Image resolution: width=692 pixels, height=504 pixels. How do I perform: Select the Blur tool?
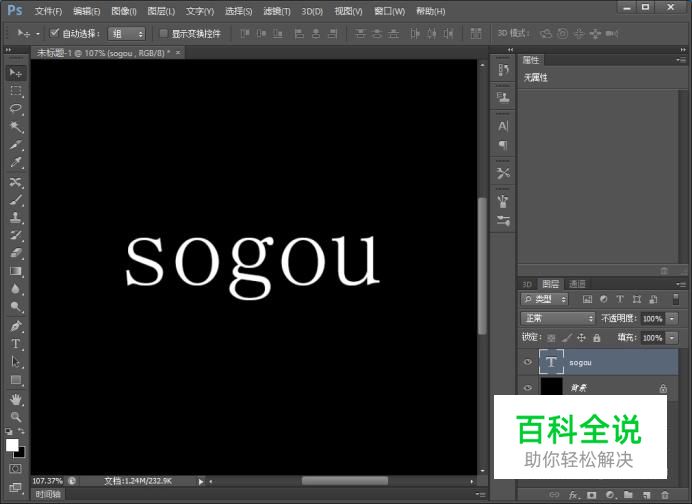(15, 289)
